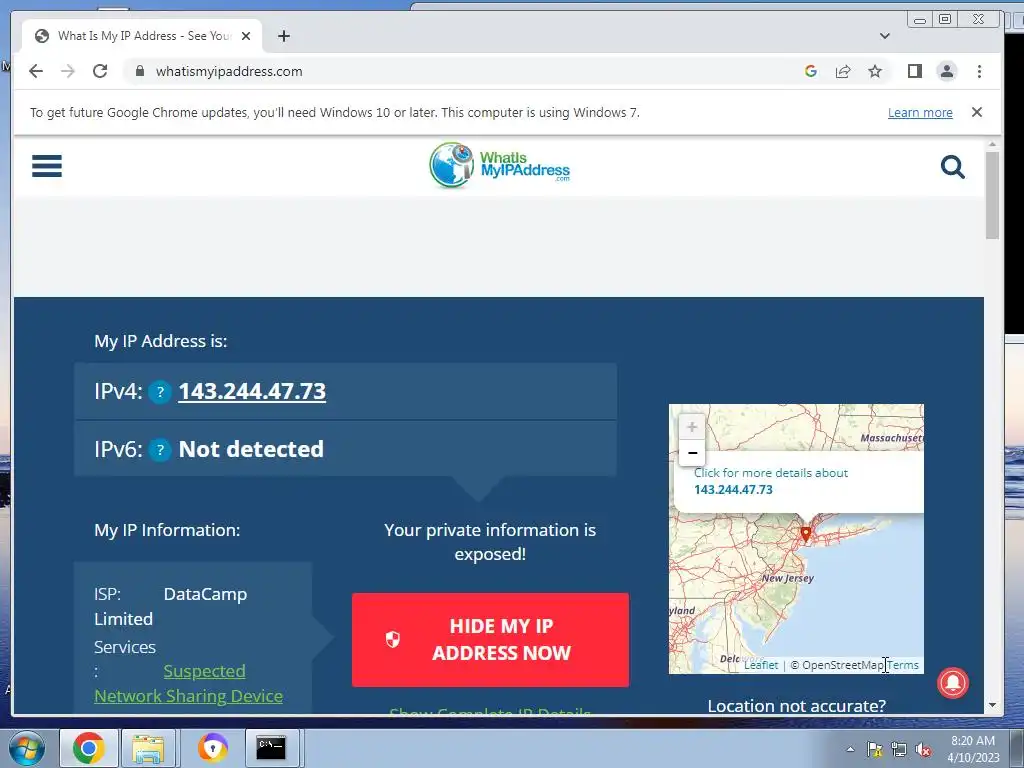Click the IPv4 help question mark

click(160, 392)
